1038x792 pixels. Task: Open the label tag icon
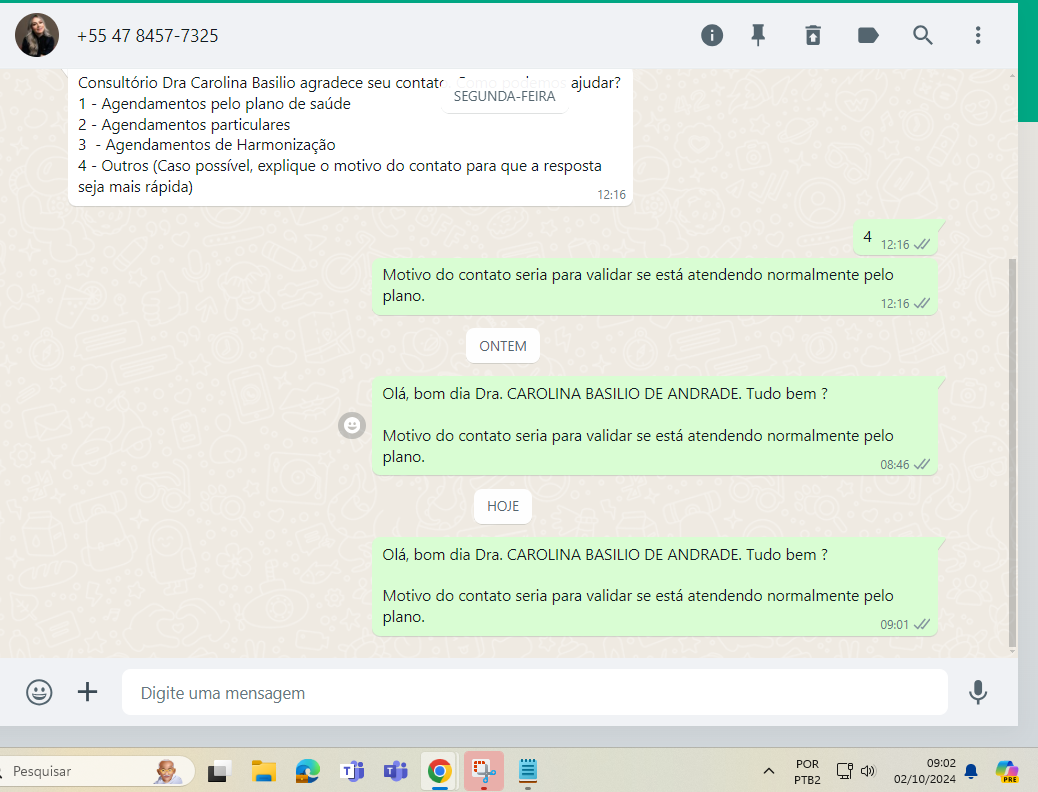(x=868, y=35)
